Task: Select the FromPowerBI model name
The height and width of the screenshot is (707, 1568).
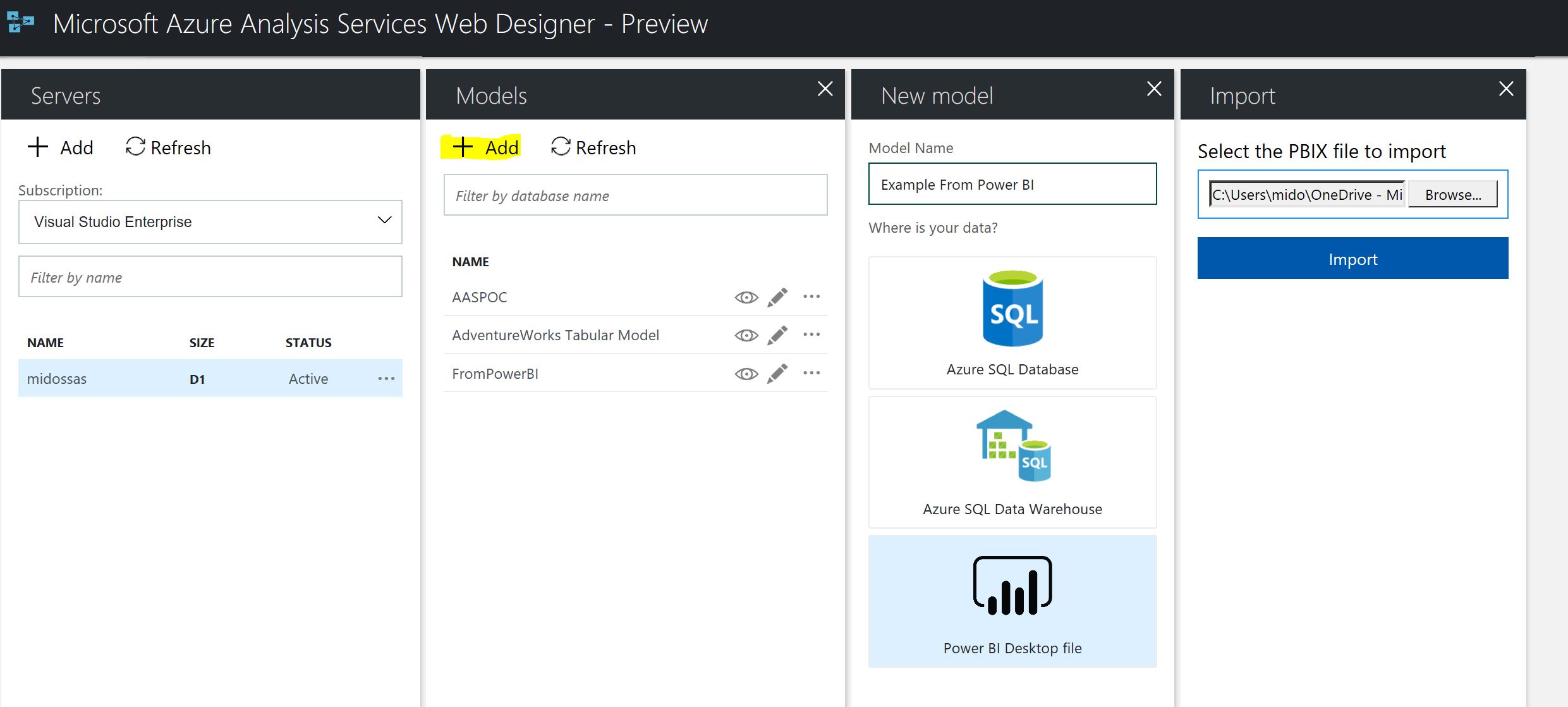Action: click(495, 374)
